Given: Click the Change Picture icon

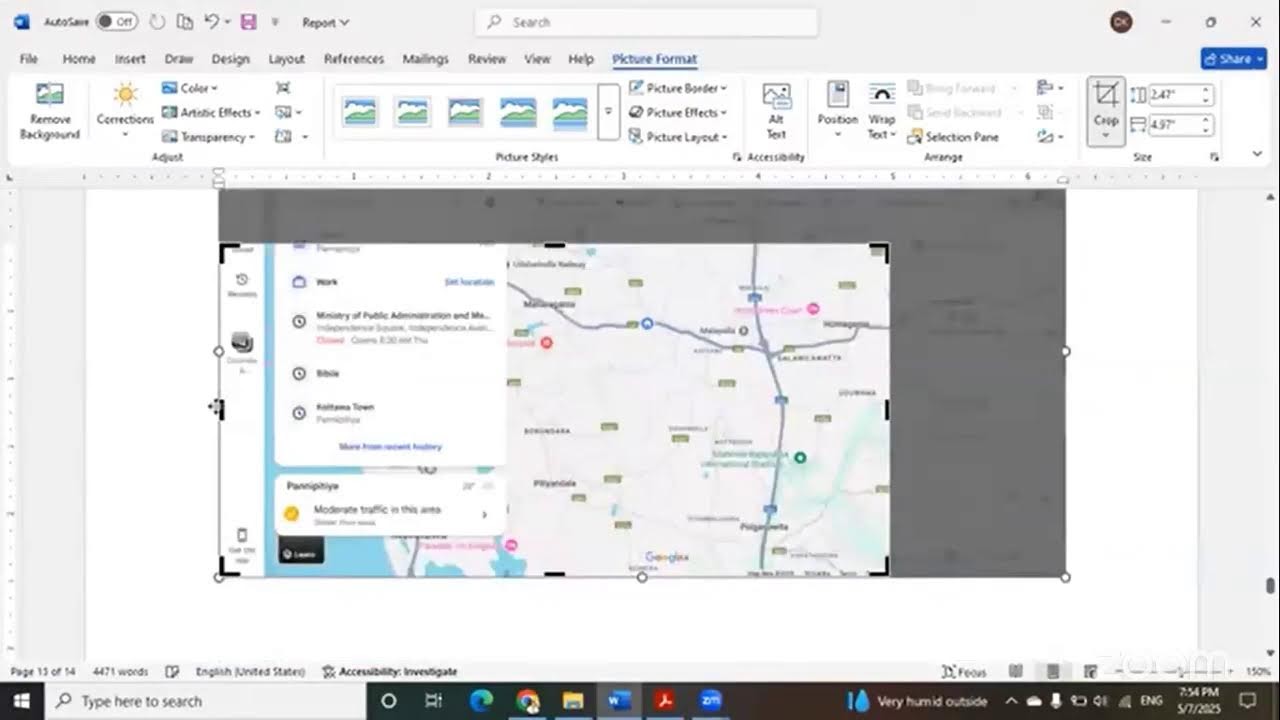Looking at the screenshot, I should [284, 112].
